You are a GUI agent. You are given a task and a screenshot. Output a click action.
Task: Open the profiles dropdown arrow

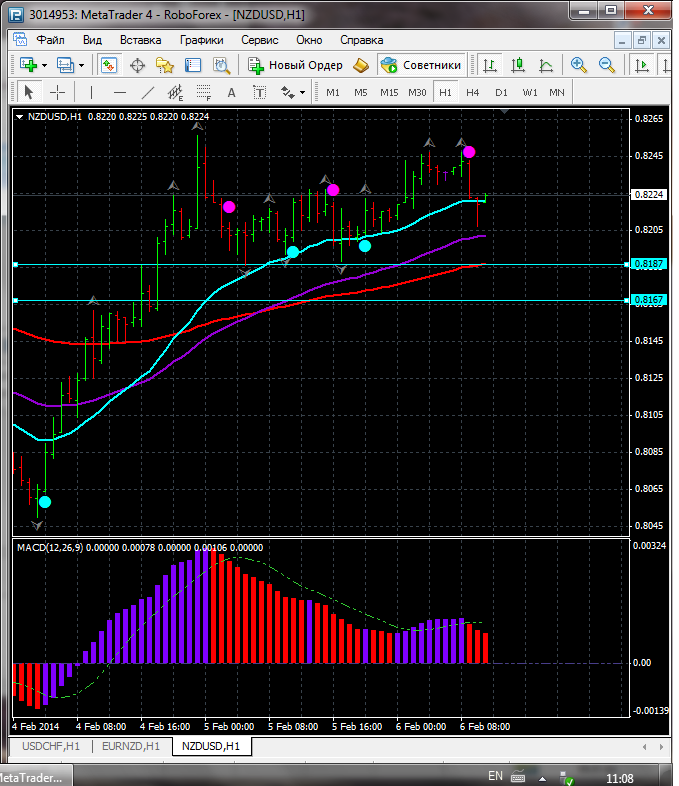pyautogui.click(x=82, y=65)
